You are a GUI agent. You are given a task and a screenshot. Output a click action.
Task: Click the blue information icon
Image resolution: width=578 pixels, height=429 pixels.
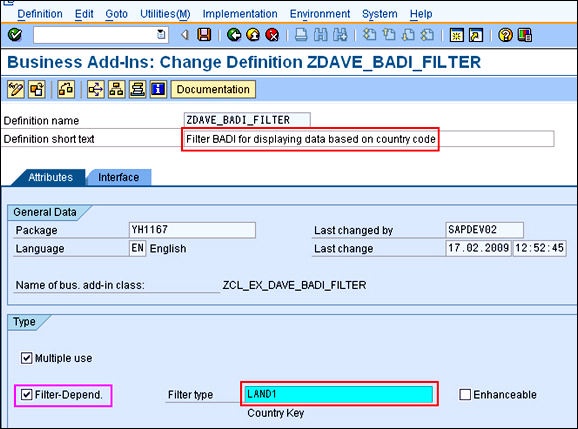[159, 90]
